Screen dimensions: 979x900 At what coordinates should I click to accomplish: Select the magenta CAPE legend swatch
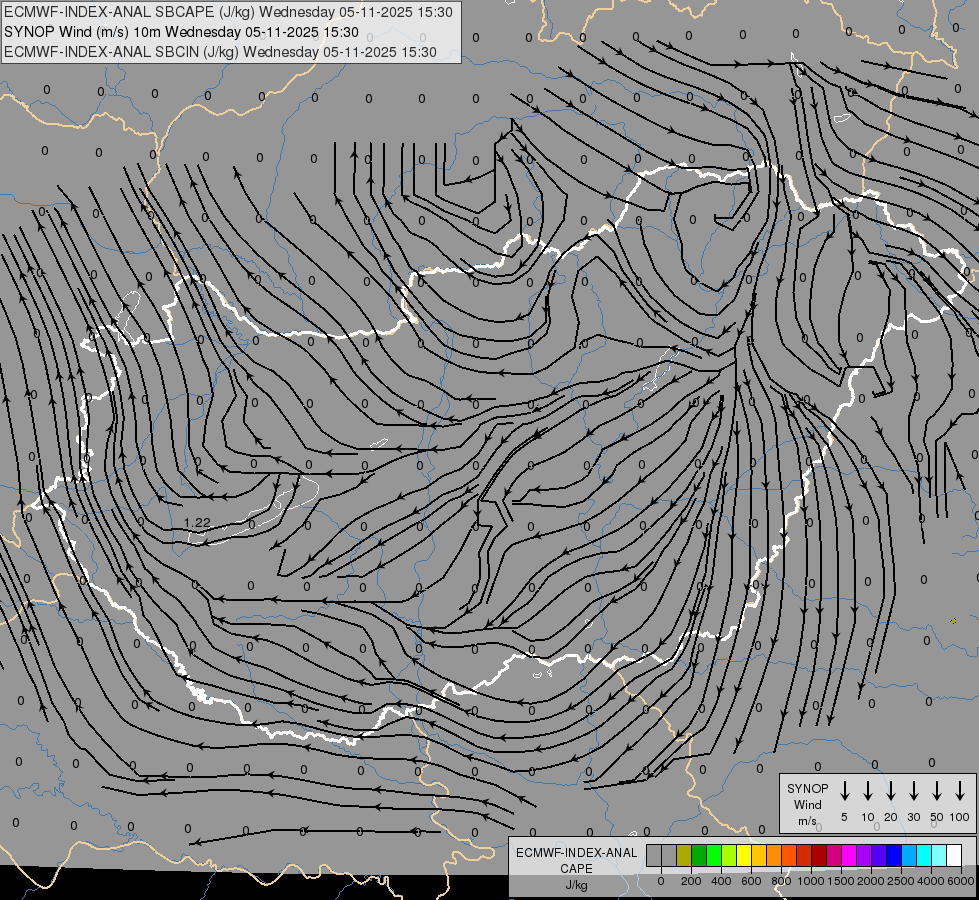[x=850, y=855]
